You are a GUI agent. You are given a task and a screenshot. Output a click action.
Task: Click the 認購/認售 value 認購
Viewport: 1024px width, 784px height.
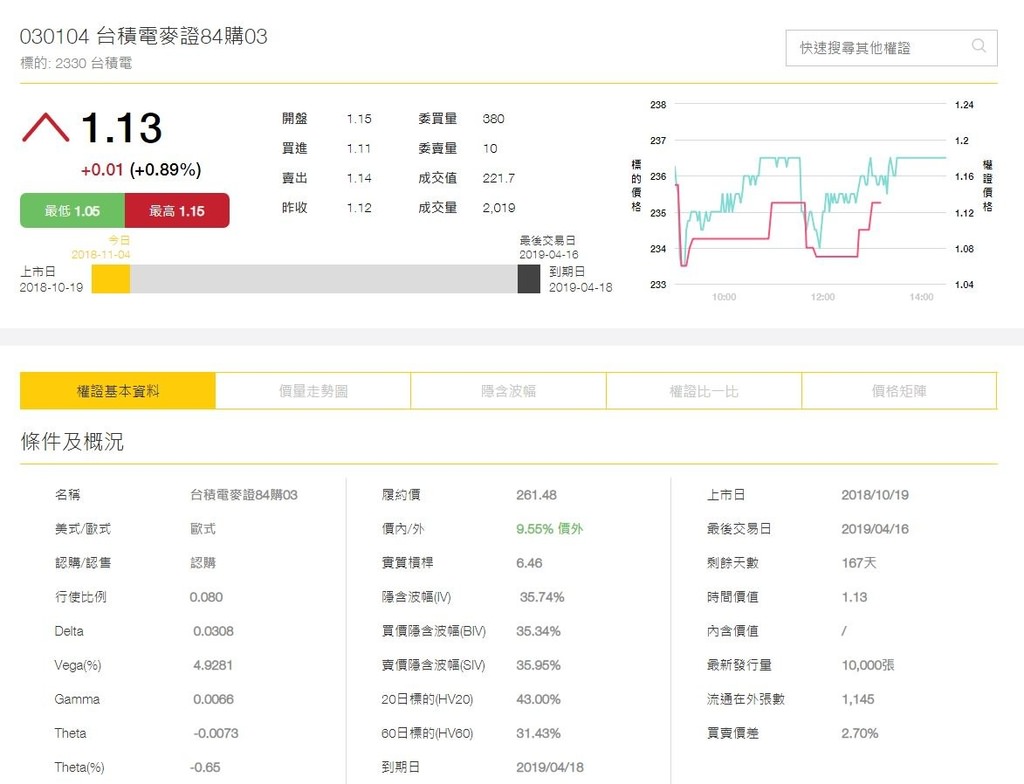tap(202, 563)
